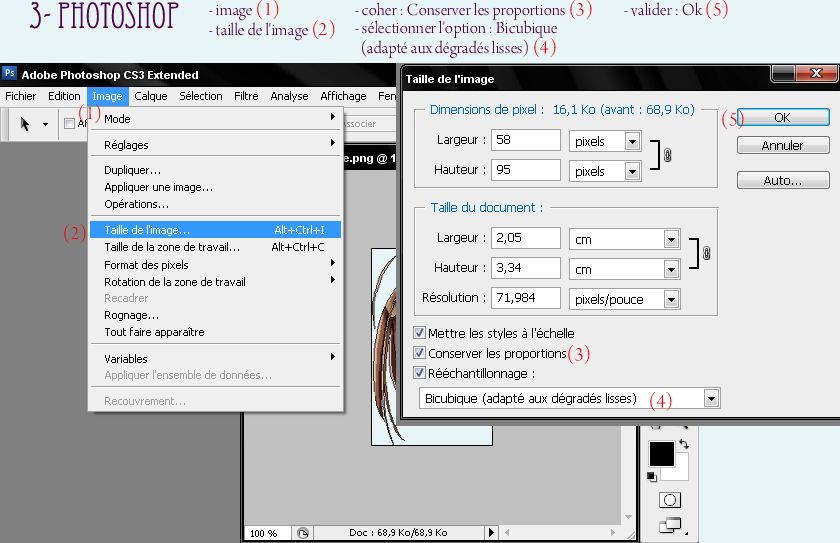
Task: Click the document size chain link icon
Action: (x=706, y=254)
